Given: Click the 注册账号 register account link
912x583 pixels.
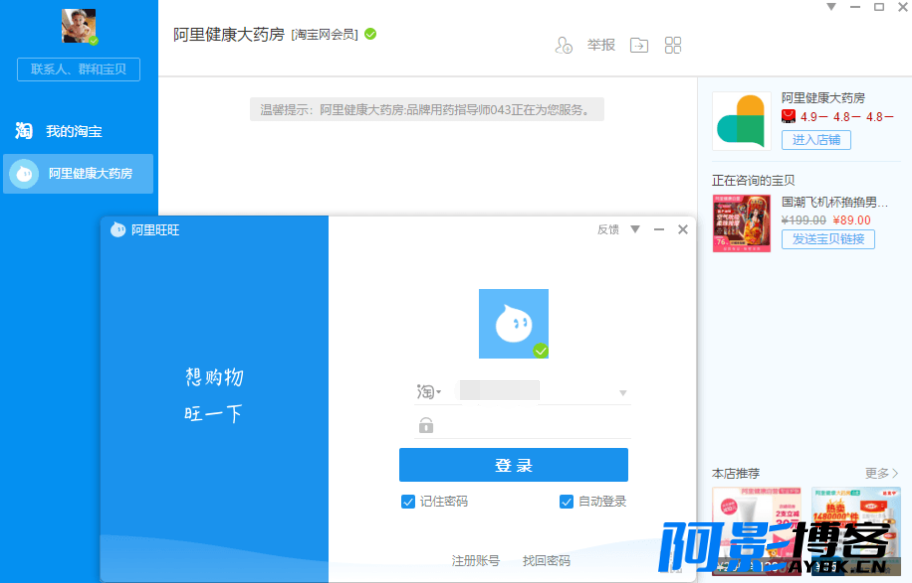Looking at the screenshot, I should pos(476,560).
